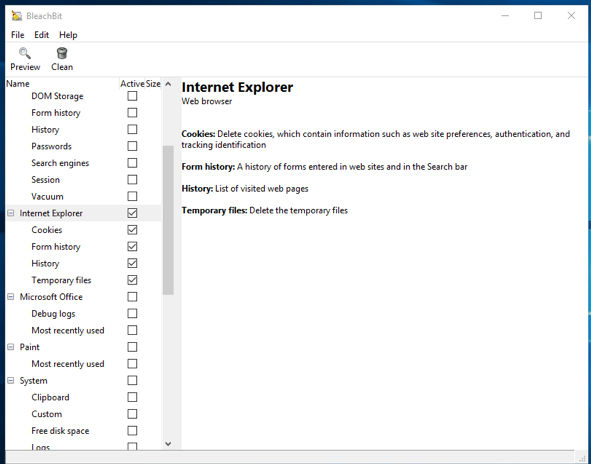Collapse the System tree group
591x464 pixels.
click(11, 380)
